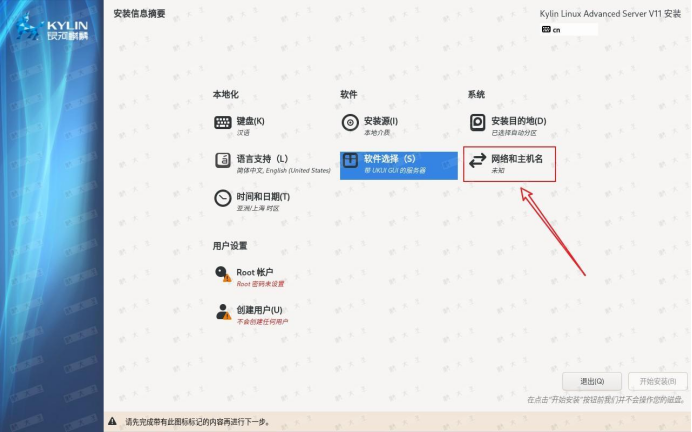692x432 pixels.
Task: Click the hint text below the 开始安装 button
Action: pos(607,400)
